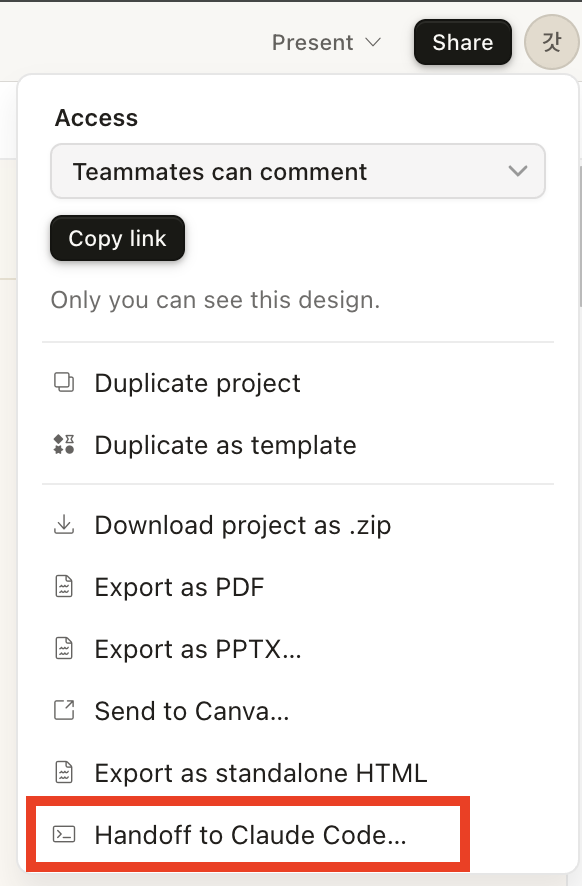This screenshot has width=582, height=886.
Task: Click the download arrow icon
Action: [64, 524]
